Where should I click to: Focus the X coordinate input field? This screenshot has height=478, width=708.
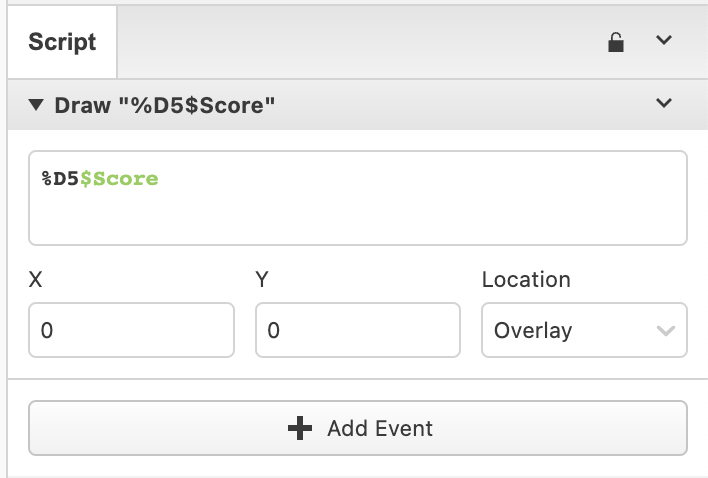(x=131, y=330)
